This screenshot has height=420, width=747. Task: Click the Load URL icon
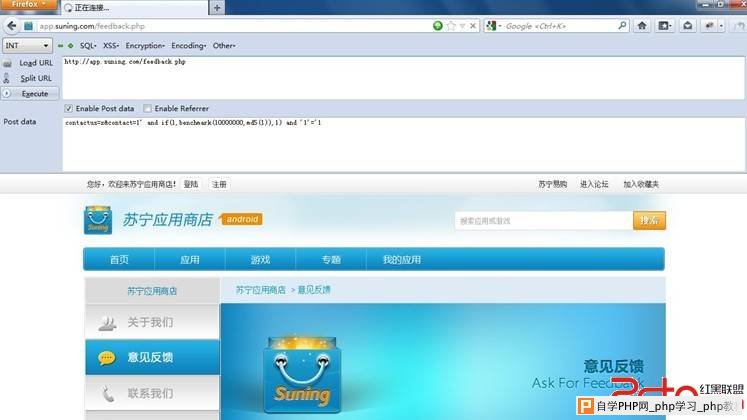[7, 63]
